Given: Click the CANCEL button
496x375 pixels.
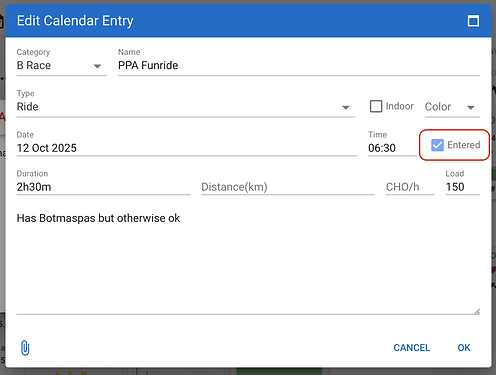Looking at the screenshot, I should 412,348.
